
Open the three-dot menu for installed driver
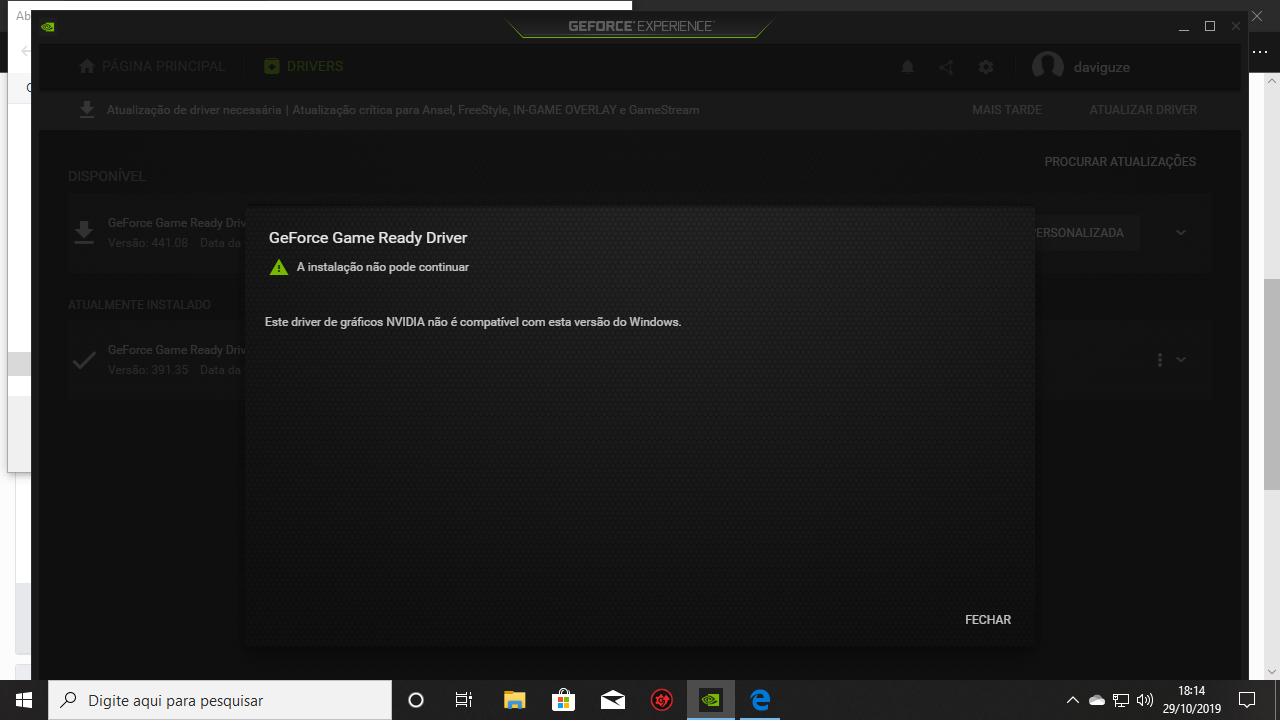click(1160, 359)
